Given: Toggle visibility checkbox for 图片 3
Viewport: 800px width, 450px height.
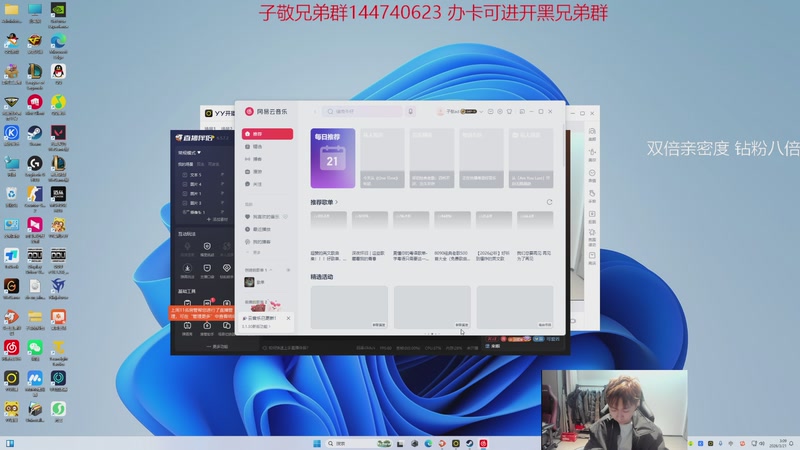Looking at the screenshot, I should point(185,203).
